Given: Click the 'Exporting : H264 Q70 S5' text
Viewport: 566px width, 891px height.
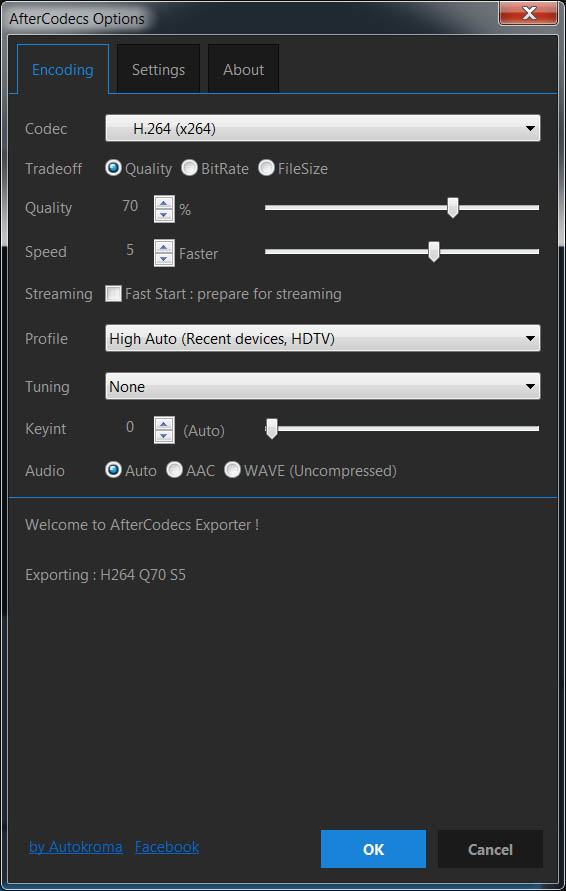Looking at the screenshot, I should [x=105, y=575].
